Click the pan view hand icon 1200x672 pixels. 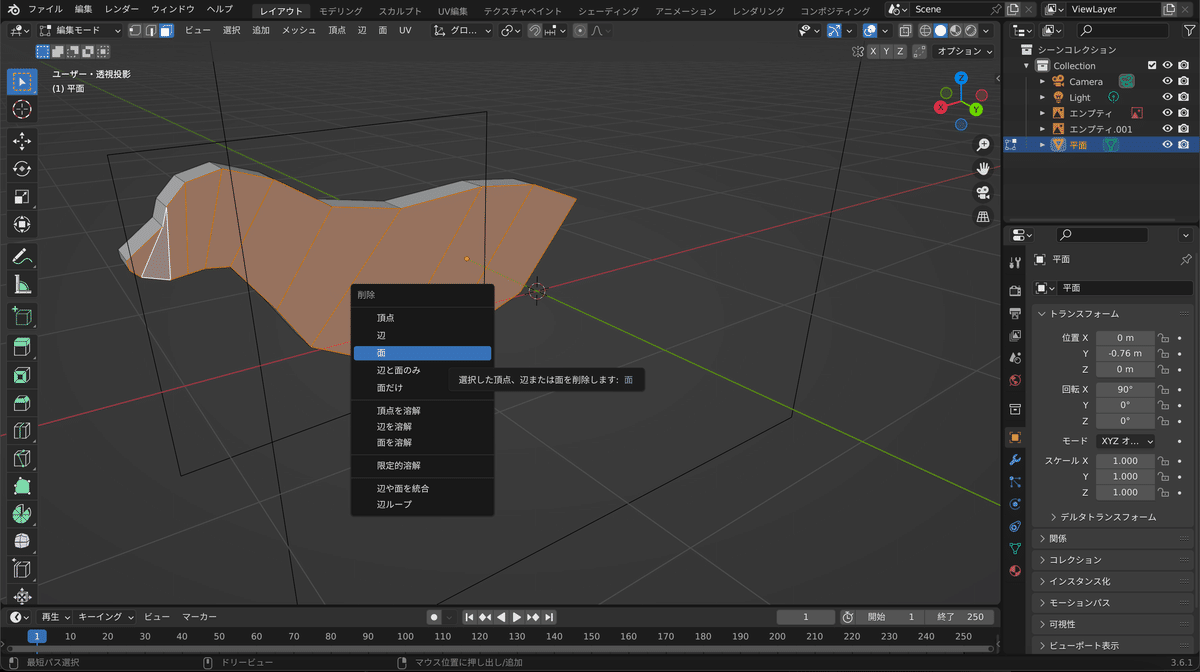click(983, 168)
